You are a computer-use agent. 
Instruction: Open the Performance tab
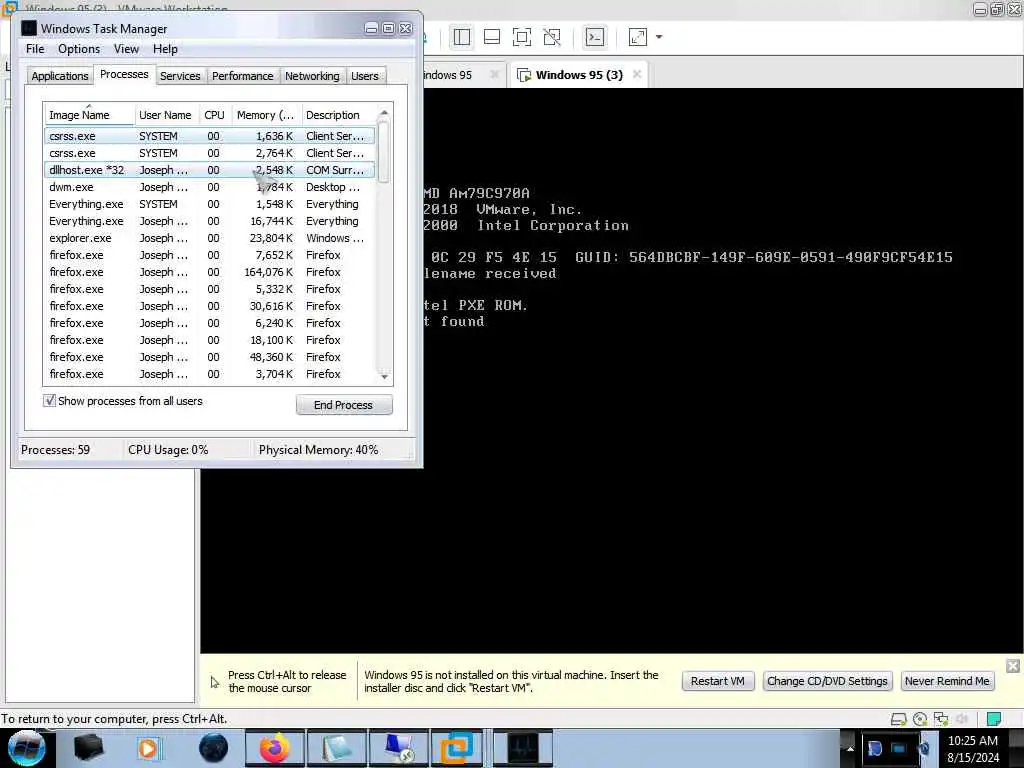coord(242,76)
